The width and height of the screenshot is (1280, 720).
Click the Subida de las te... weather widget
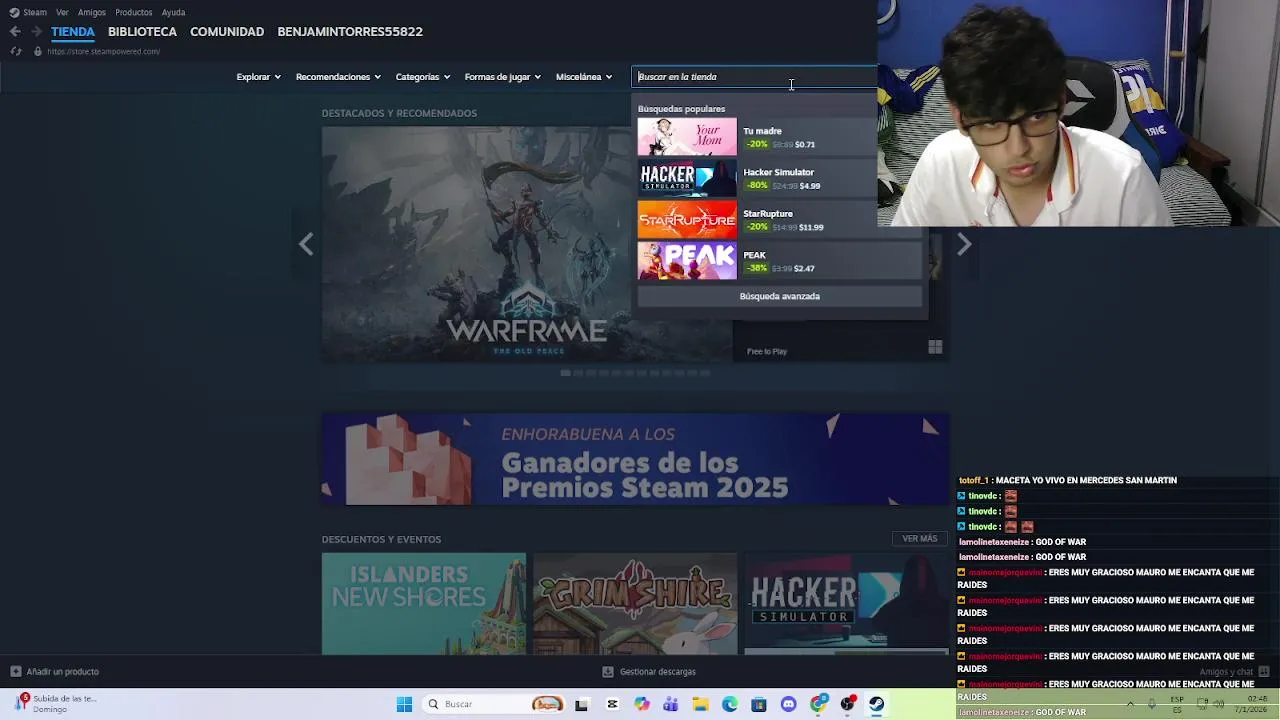click(55, 704)
